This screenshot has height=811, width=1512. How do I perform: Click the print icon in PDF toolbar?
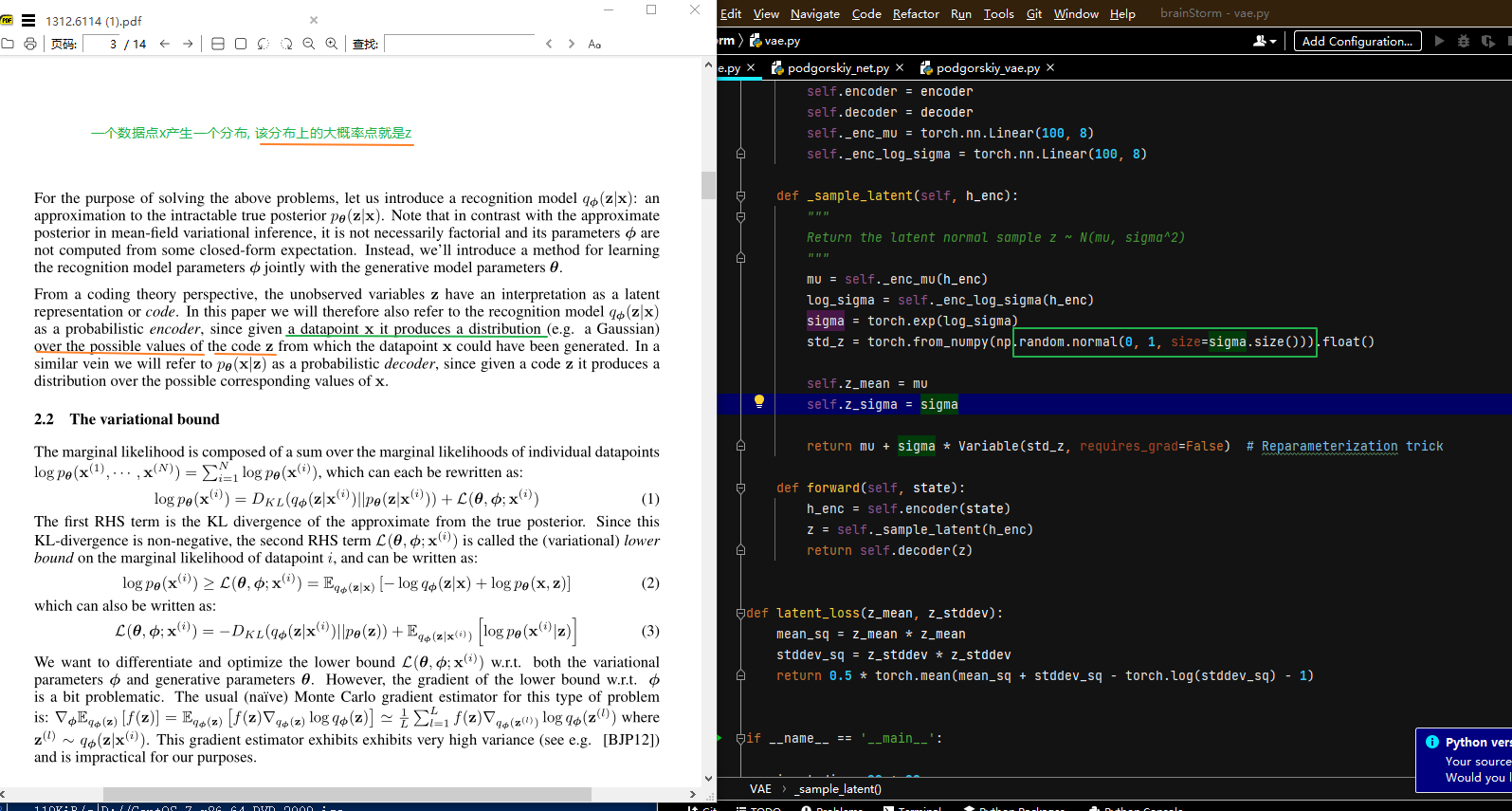(x=30, y=44)
